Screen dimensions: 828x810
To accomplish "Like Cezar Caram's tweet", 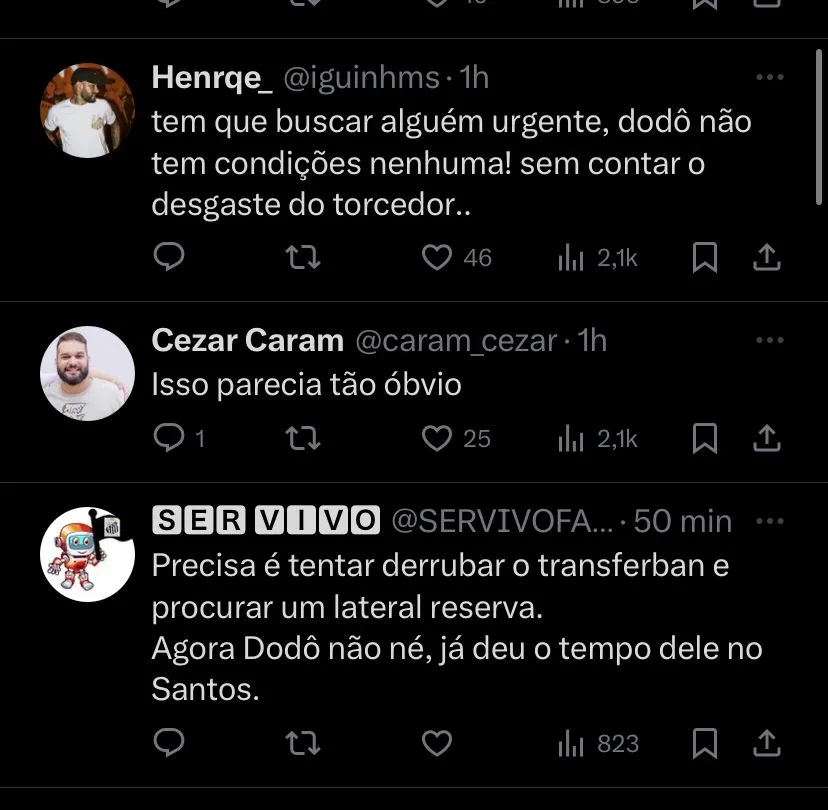I will 437,438.
